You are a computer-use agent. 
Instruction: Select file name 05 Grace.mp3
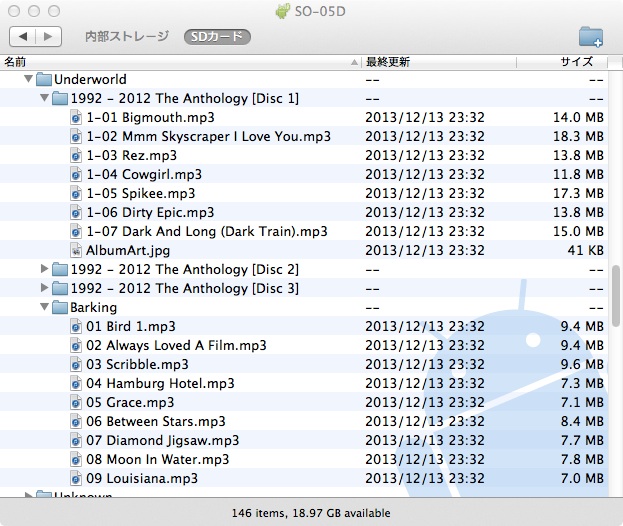point(130,403)
